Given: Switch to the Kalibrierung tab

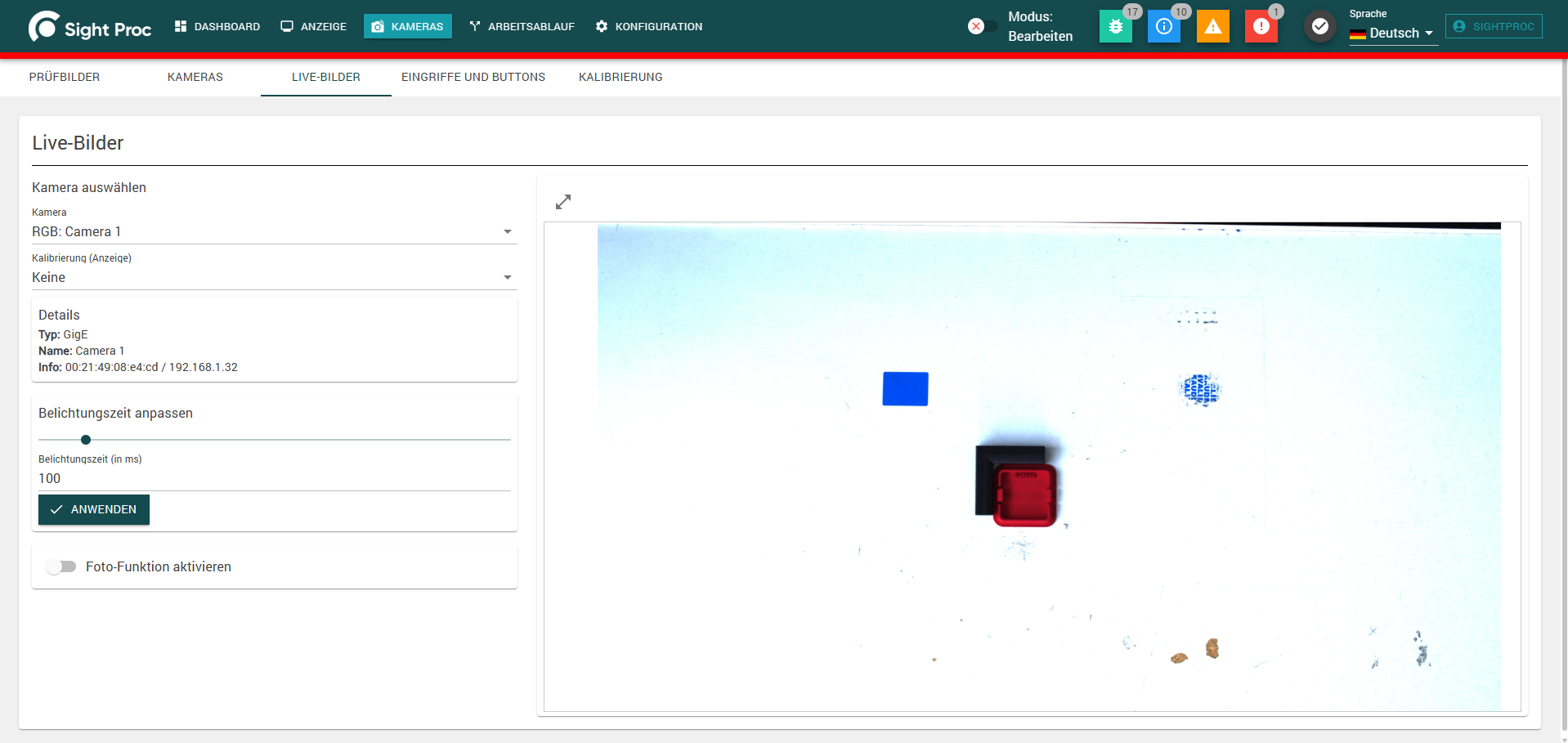Looking at the screenshot, I should [x=620, y=77].
